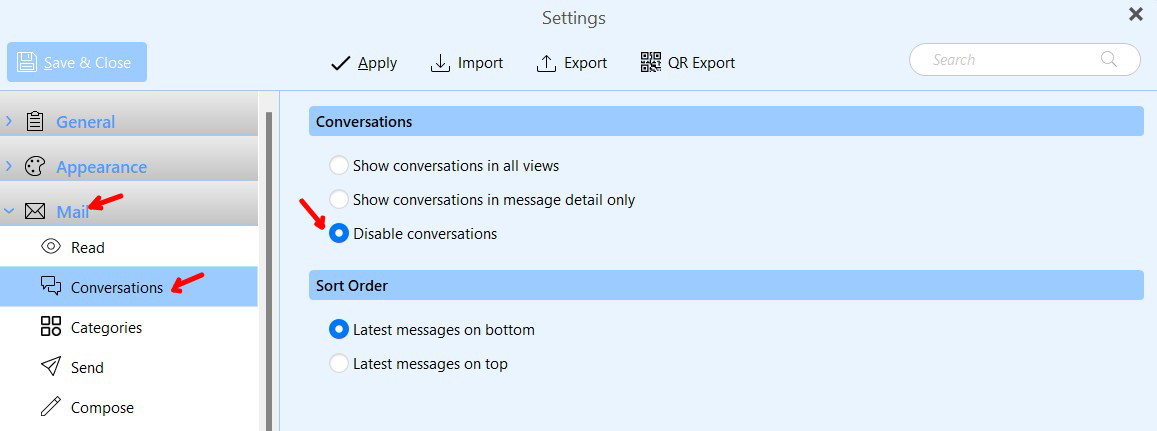This screenshot has height=431, width=1157.
Task: Open the Read settings page
Action: point(128,247)
